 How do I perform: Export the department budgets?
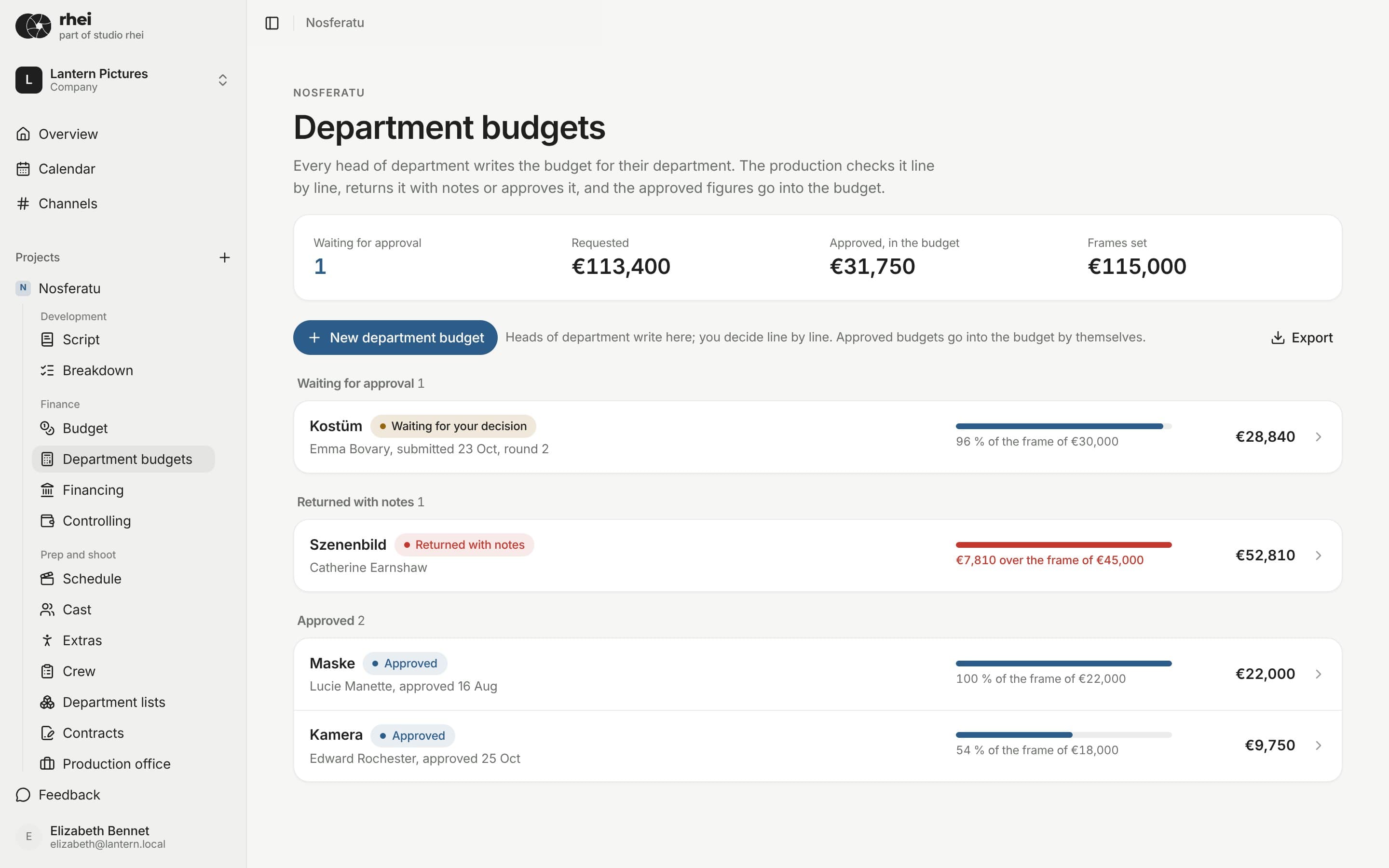click(x=1302, y=338)
